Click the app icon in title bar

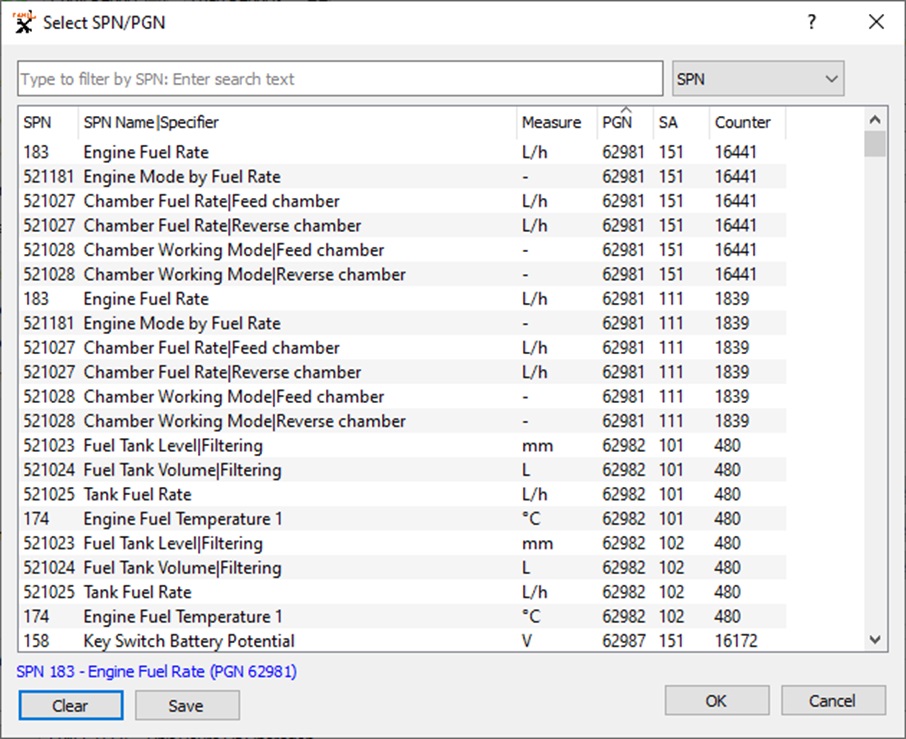point(24,23)
